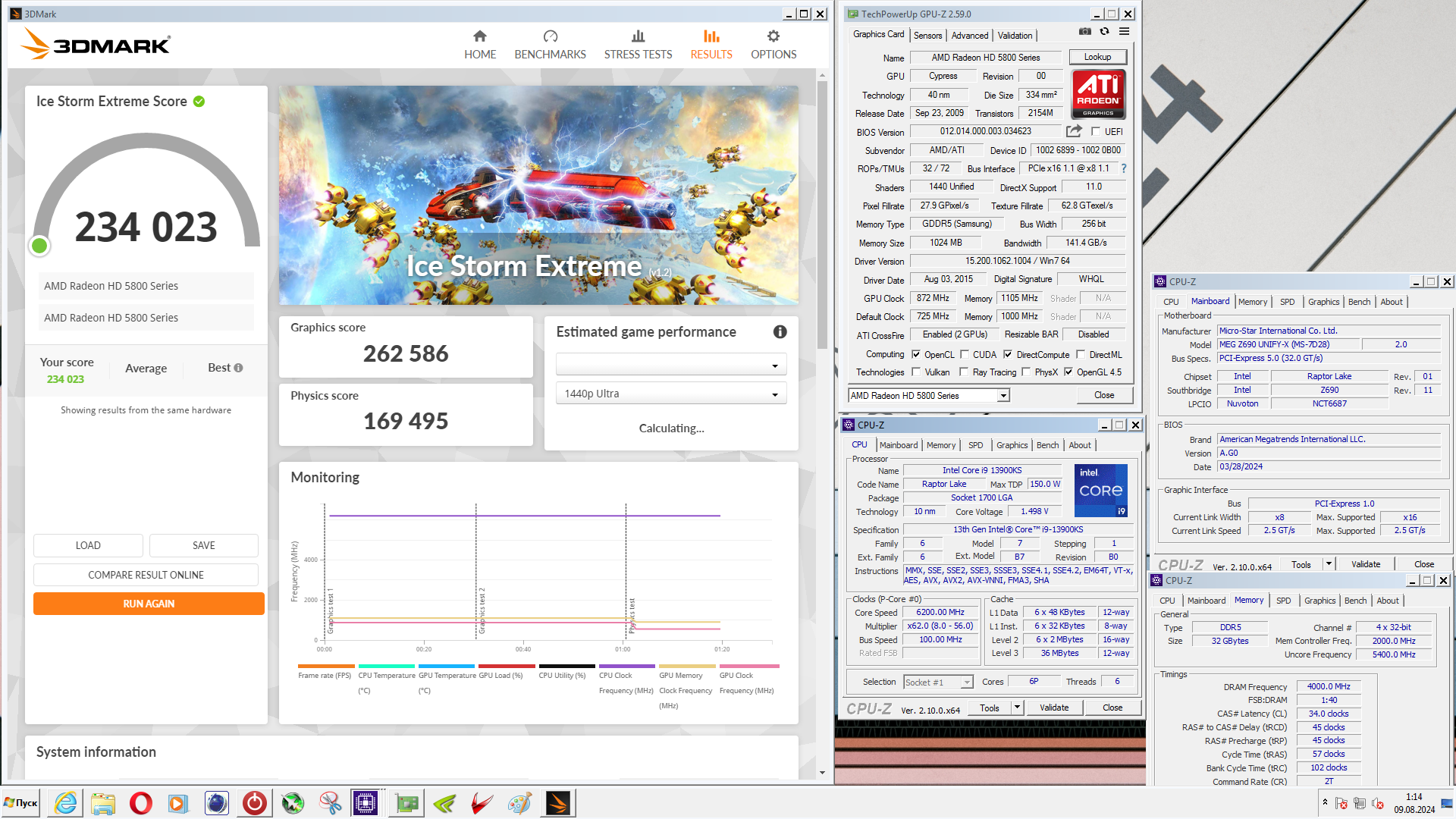Screen dimensions: 1456x819
Task: Toggle the Vulkan checkbox
Action: pyautogui.click(x=916, y=372)
